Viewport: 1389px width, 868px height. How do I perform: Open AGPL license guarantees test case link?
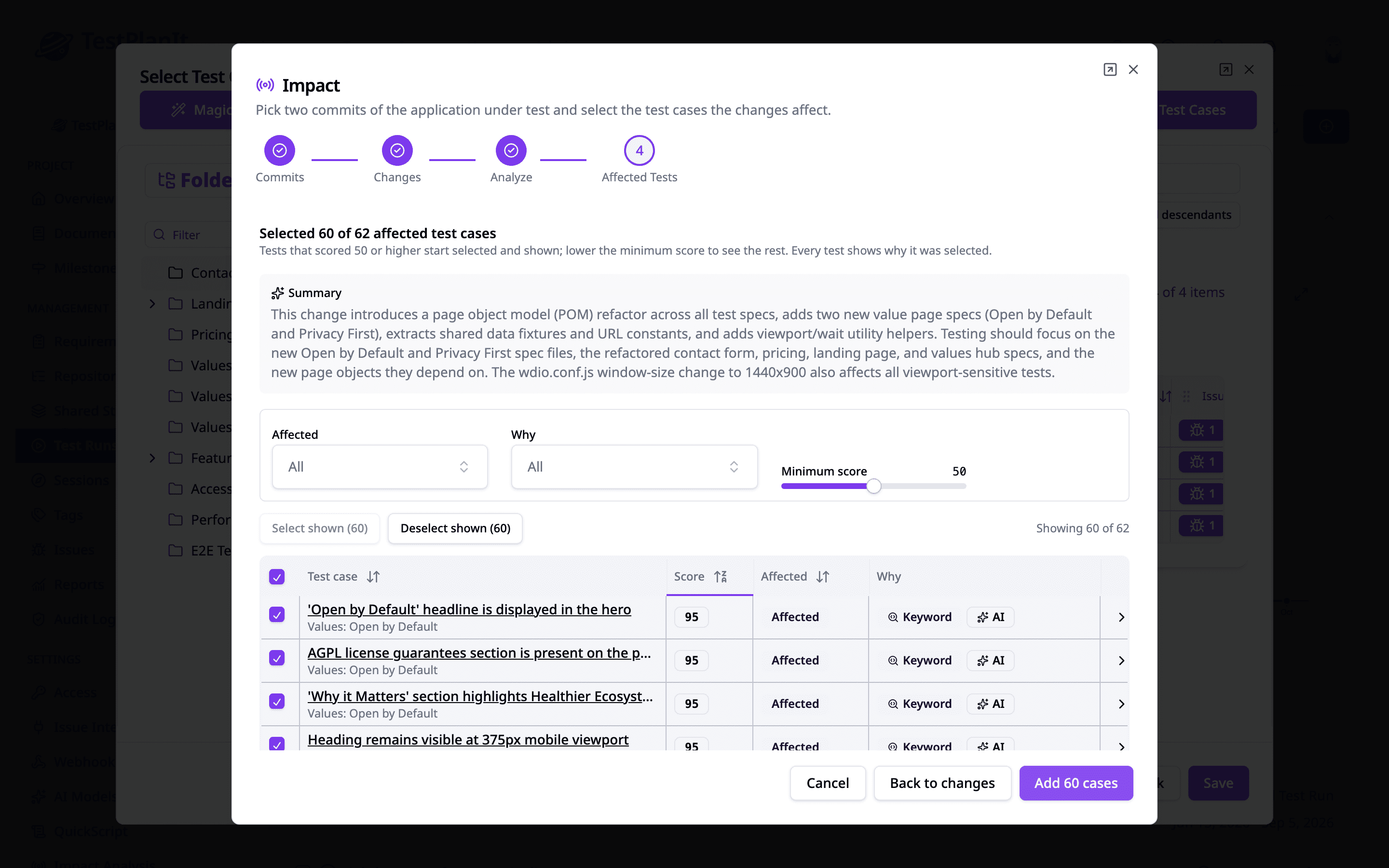pos(479,653)
